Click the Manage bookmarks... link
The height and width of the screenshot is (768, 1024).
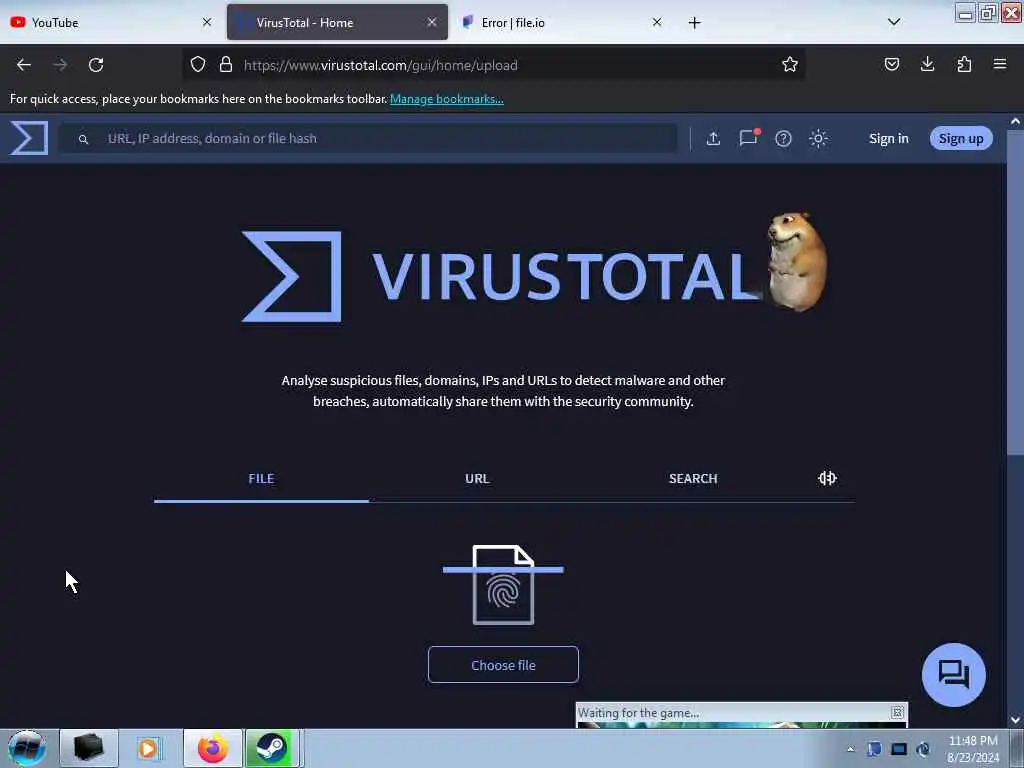[x=447, y=99]
